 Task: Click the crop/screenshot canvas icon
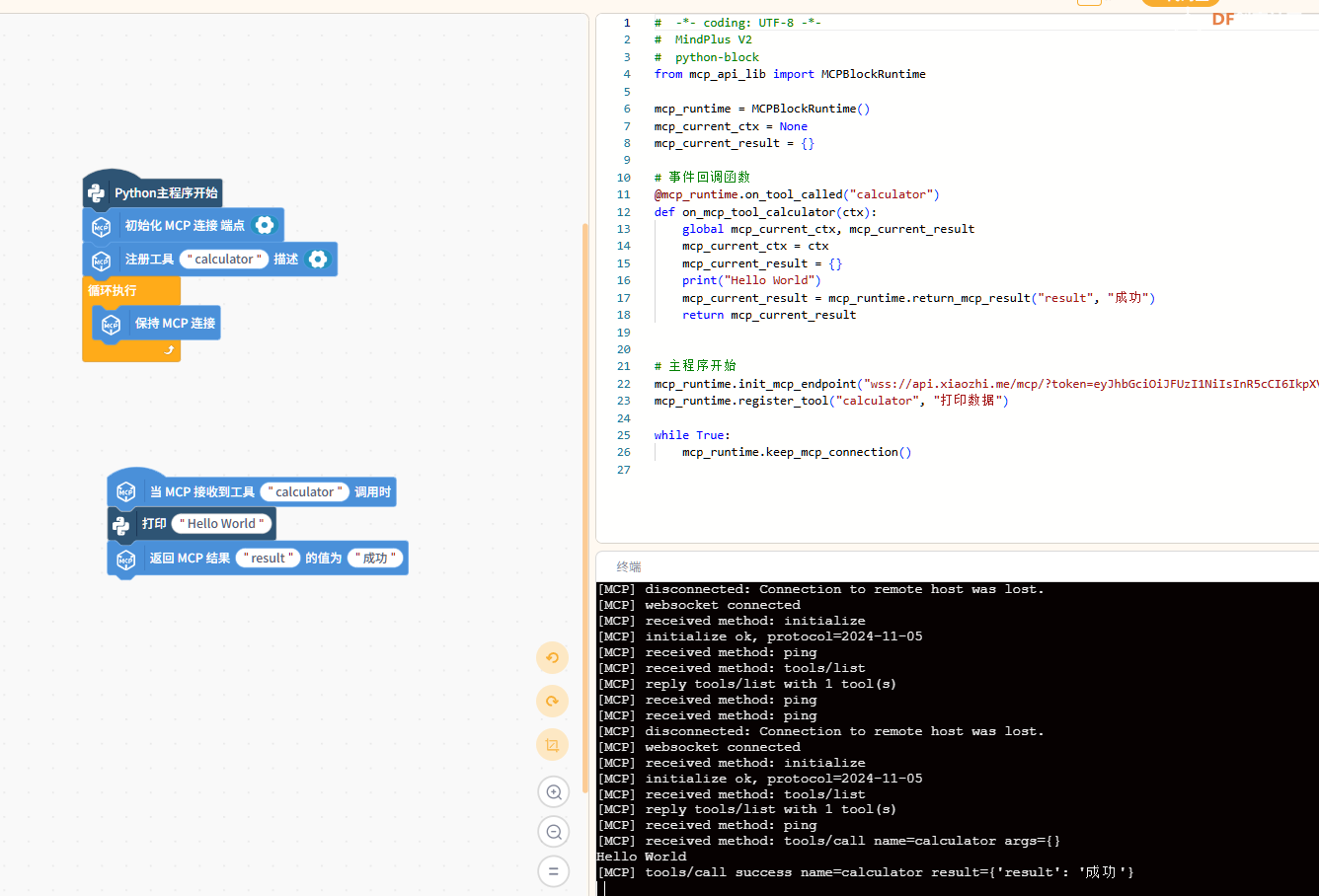pyautogui.click(x=553, y=745)
